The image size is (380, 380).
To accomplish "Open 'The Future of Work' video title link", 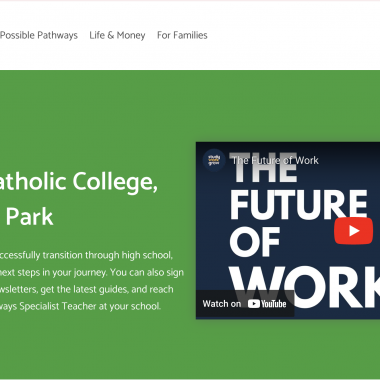I will (x=275, y=160).
